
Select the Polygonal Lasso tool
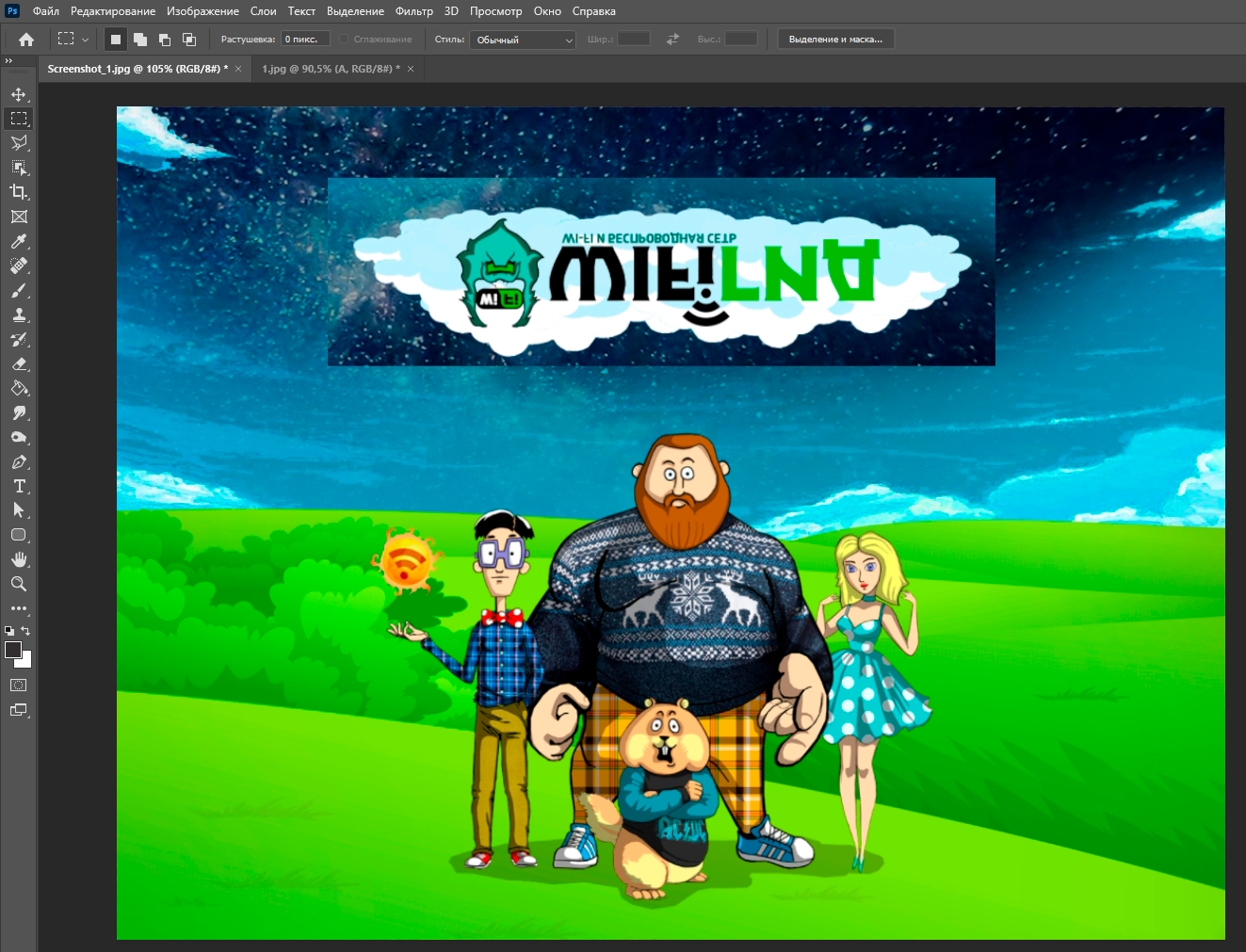point(19,143)
